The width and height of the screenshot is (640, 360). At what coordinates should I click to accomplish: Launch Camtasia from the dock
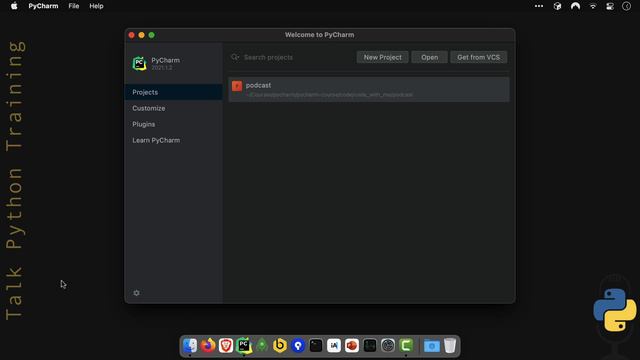406,345
